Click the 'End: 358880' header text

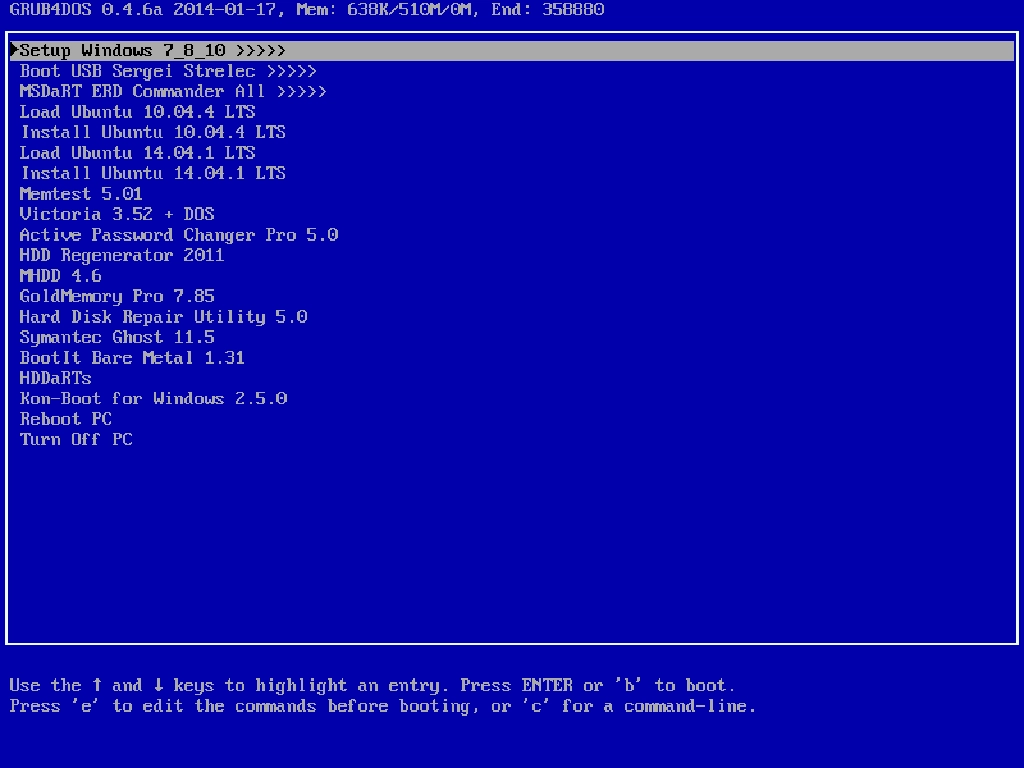click(x=547, y=10)
